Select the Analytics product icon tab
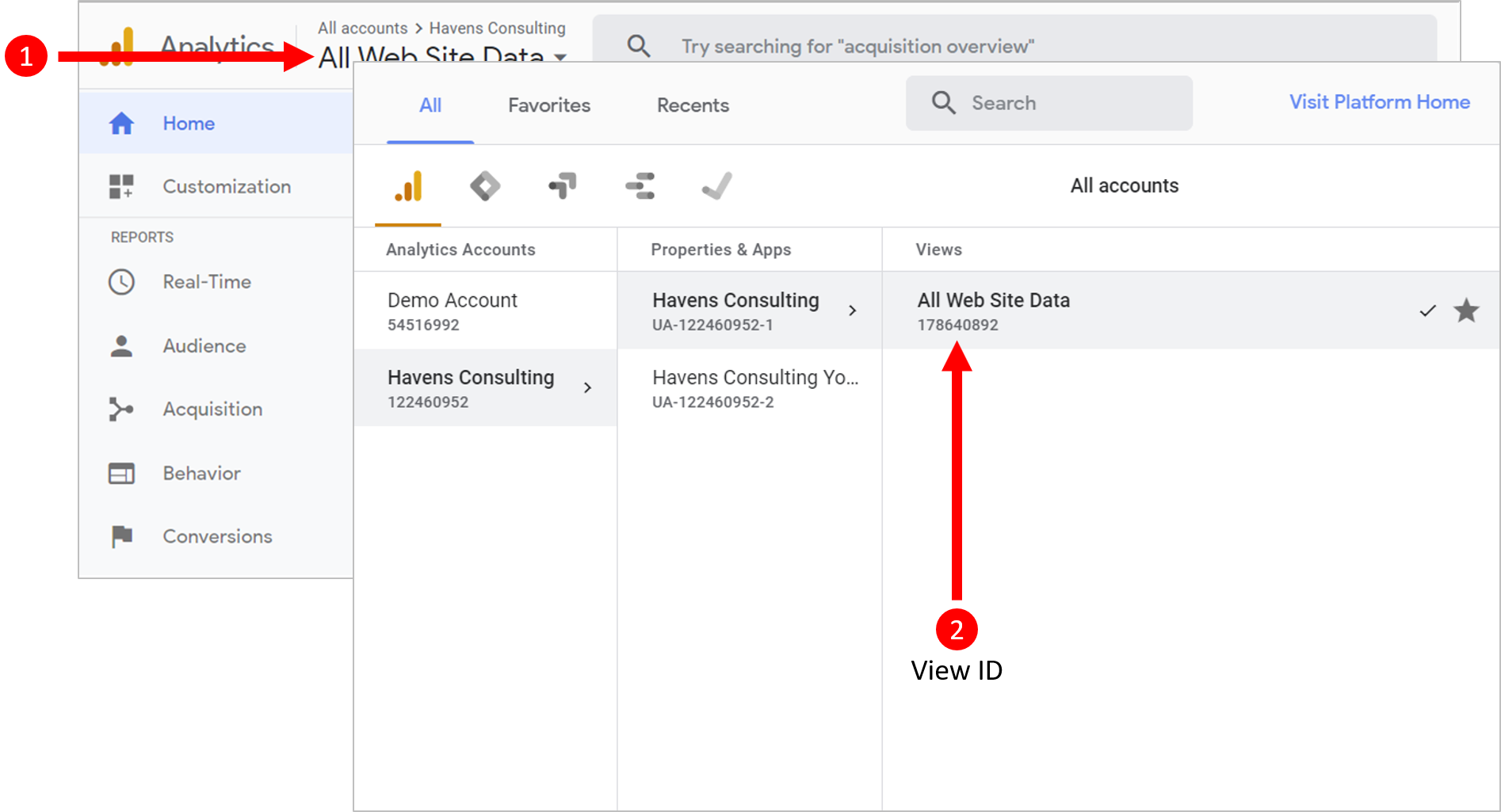 [x=408, y=187]
